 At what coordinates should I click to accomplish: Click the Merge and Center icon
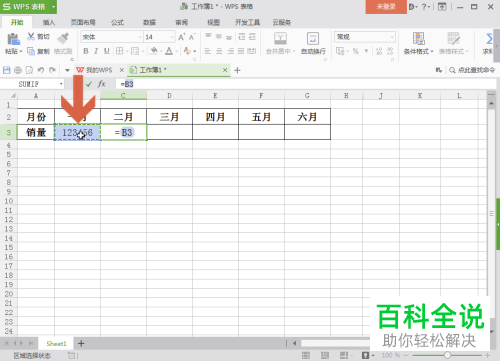(280, 39)
